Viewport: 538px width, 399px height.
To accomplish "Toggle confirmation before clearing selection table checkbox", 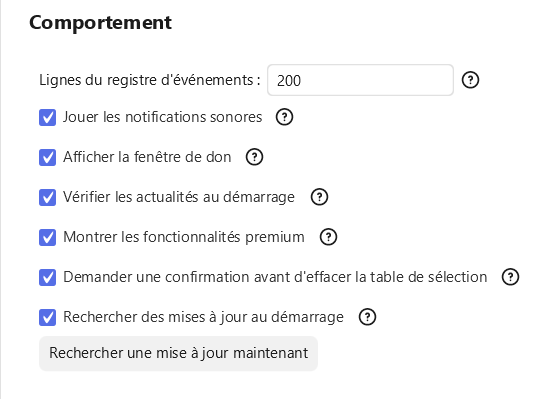I will 47,277.
